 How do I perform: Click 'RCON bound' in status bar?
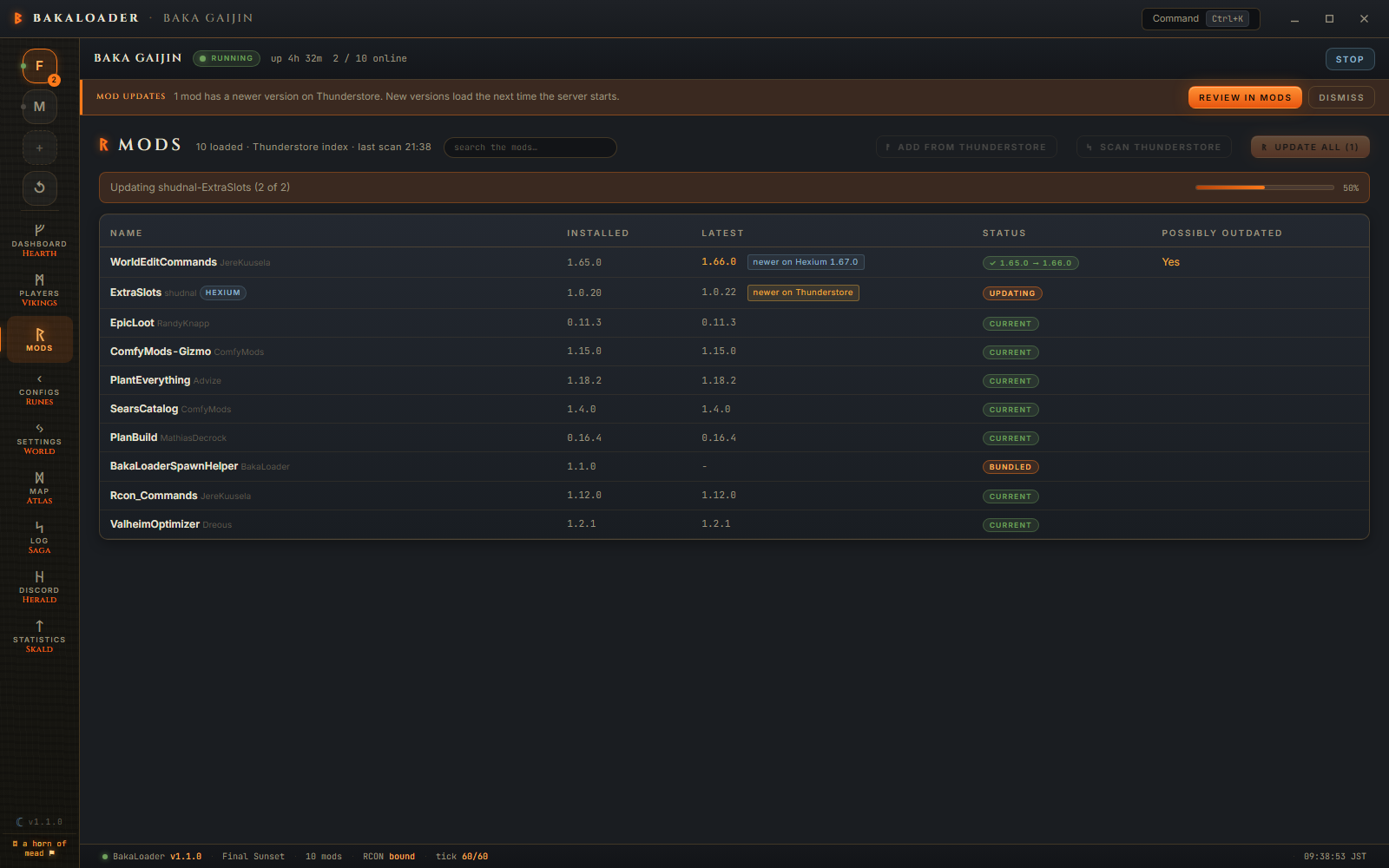tap(389, 857)
